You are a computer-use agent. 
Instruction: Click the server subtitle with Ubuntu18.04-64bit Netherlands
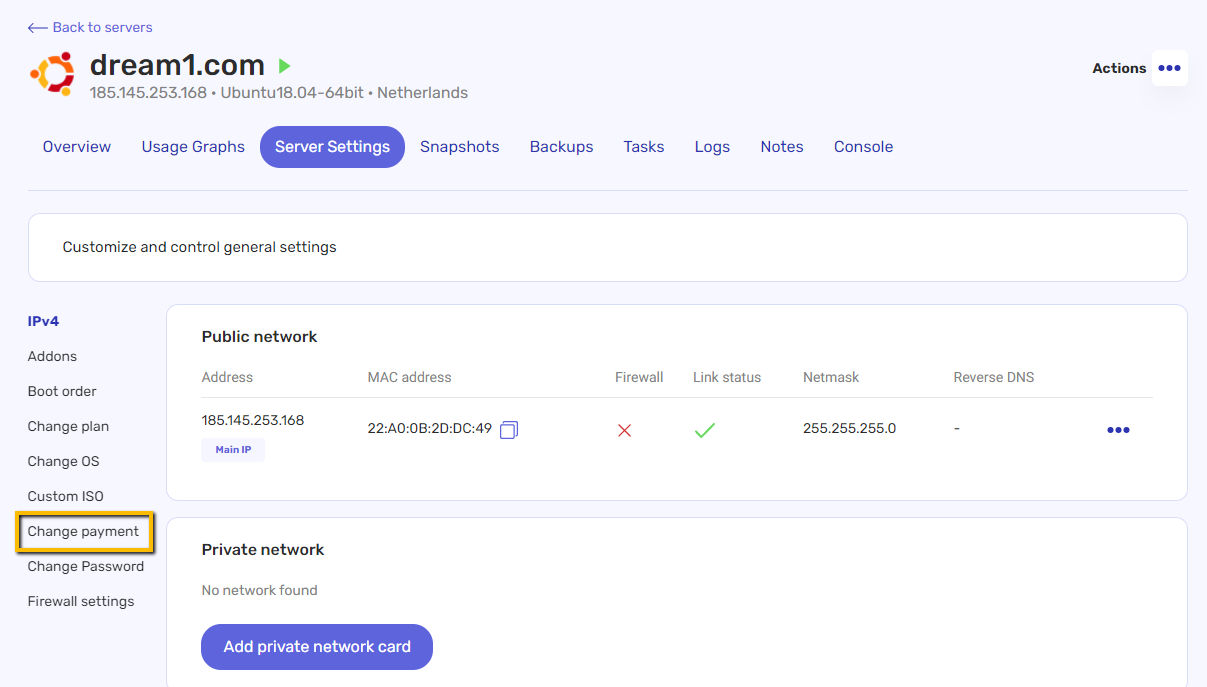coord(279,93)
